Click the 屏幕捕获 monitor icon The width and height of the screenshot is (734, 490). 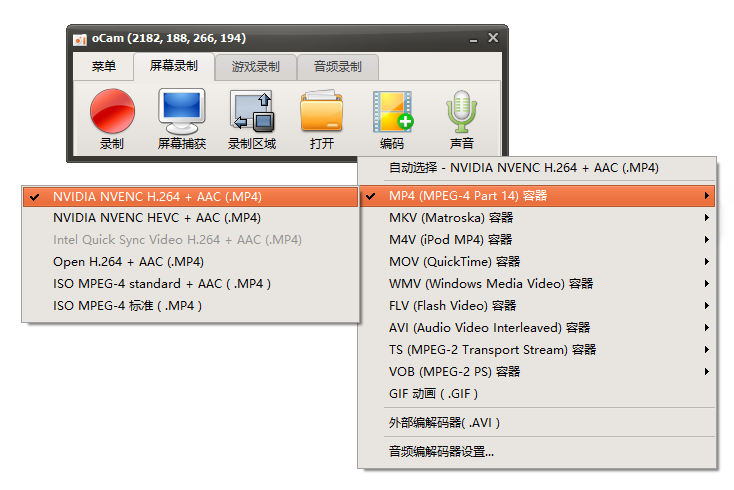(182, 111)
